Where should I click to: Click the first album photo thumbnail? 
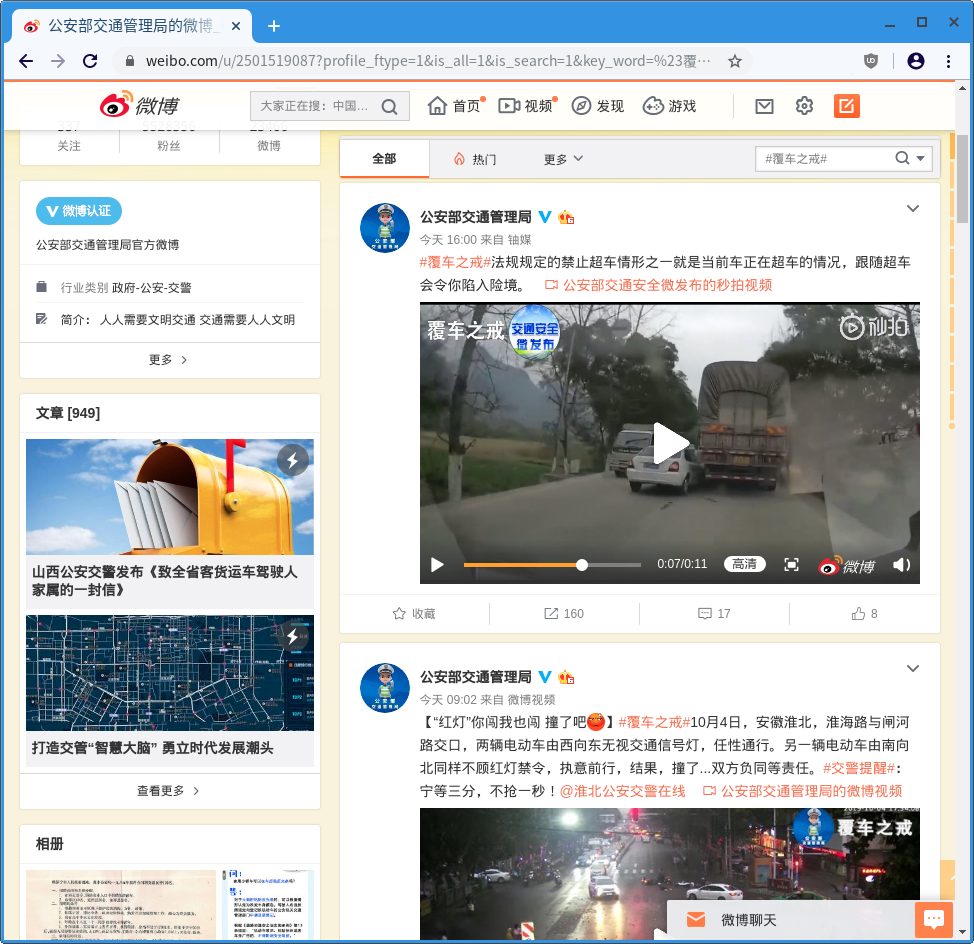121,904
